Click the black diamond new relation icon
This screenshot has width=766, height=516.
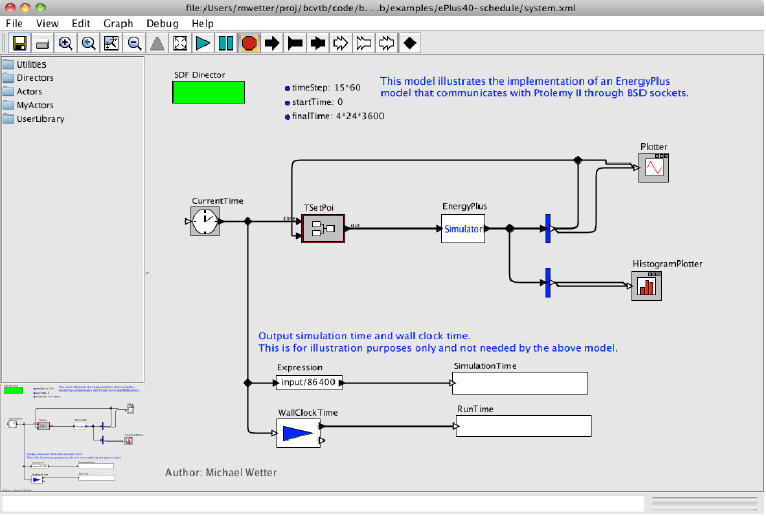pyautogui.click(x=409, y=43)
